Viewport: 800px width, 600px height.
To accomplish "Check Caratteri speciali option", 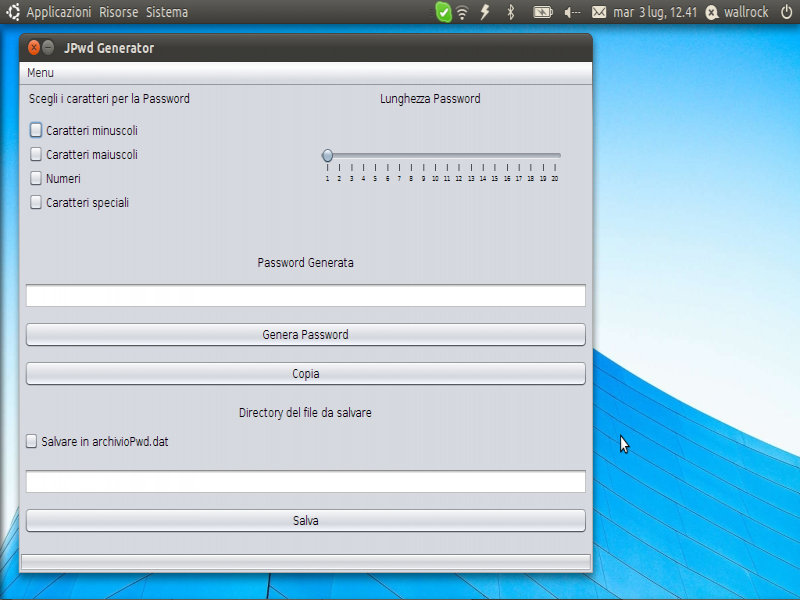I will tap(36, 202).
